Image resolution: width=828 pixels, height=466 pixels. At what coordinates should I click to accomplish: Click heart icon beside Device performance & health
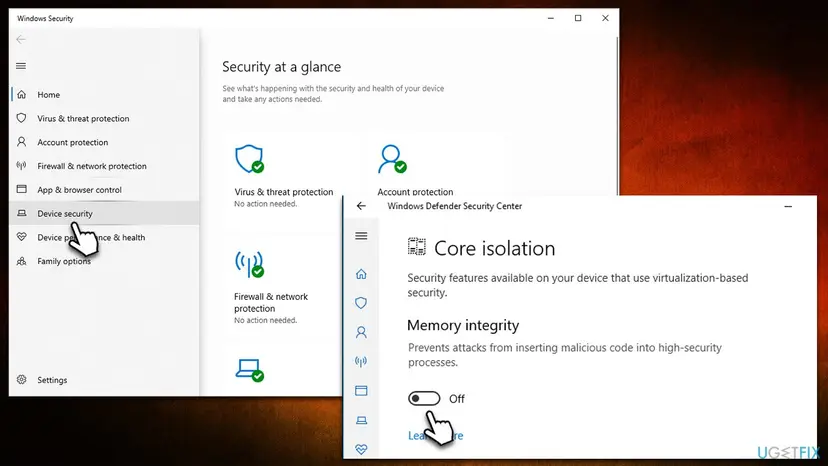click(x=22, y=237)
